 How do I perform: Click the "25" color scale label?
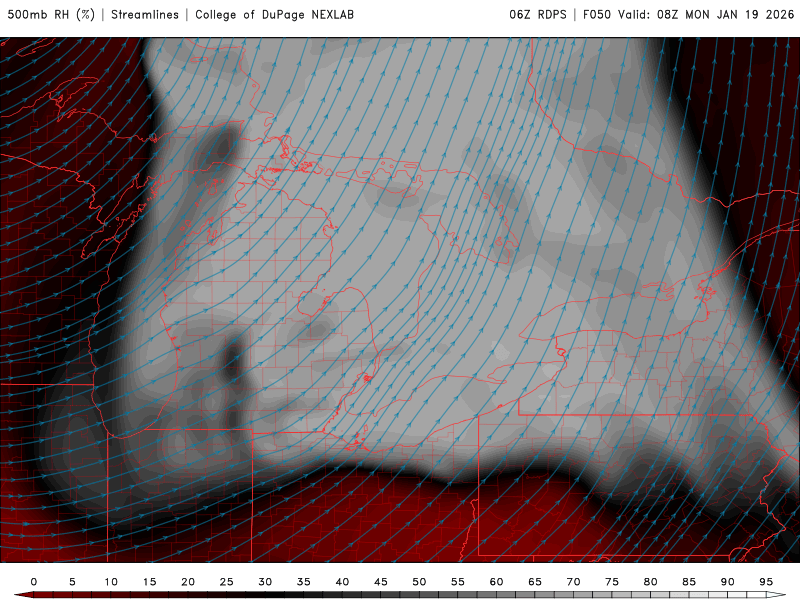[x=227, y=582]
